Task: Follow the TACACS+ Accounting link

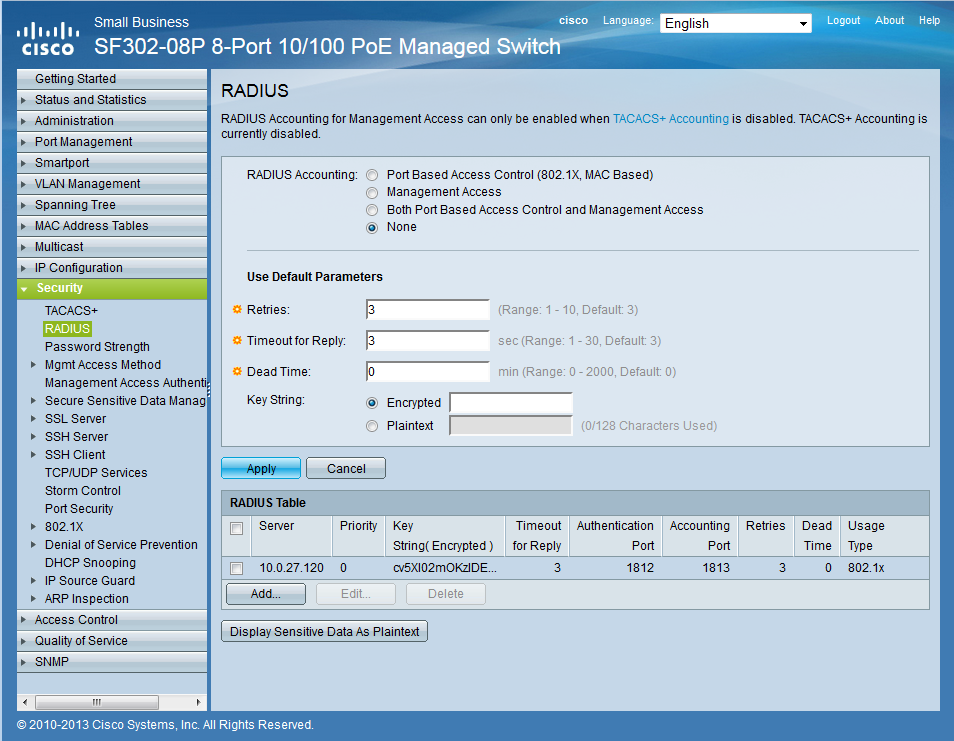Action: click(x=670, y=119)
